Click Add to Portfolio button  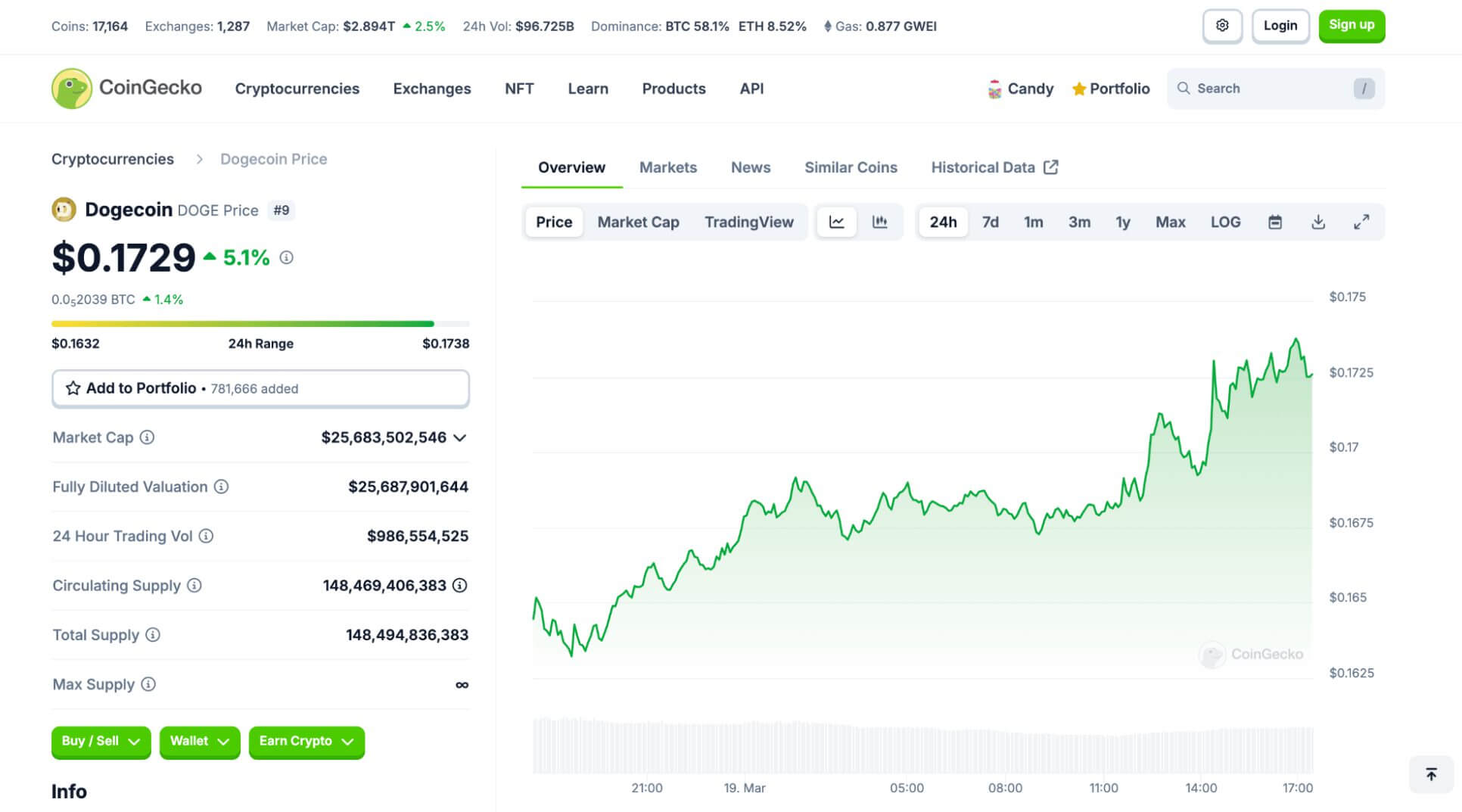[260, 388]
